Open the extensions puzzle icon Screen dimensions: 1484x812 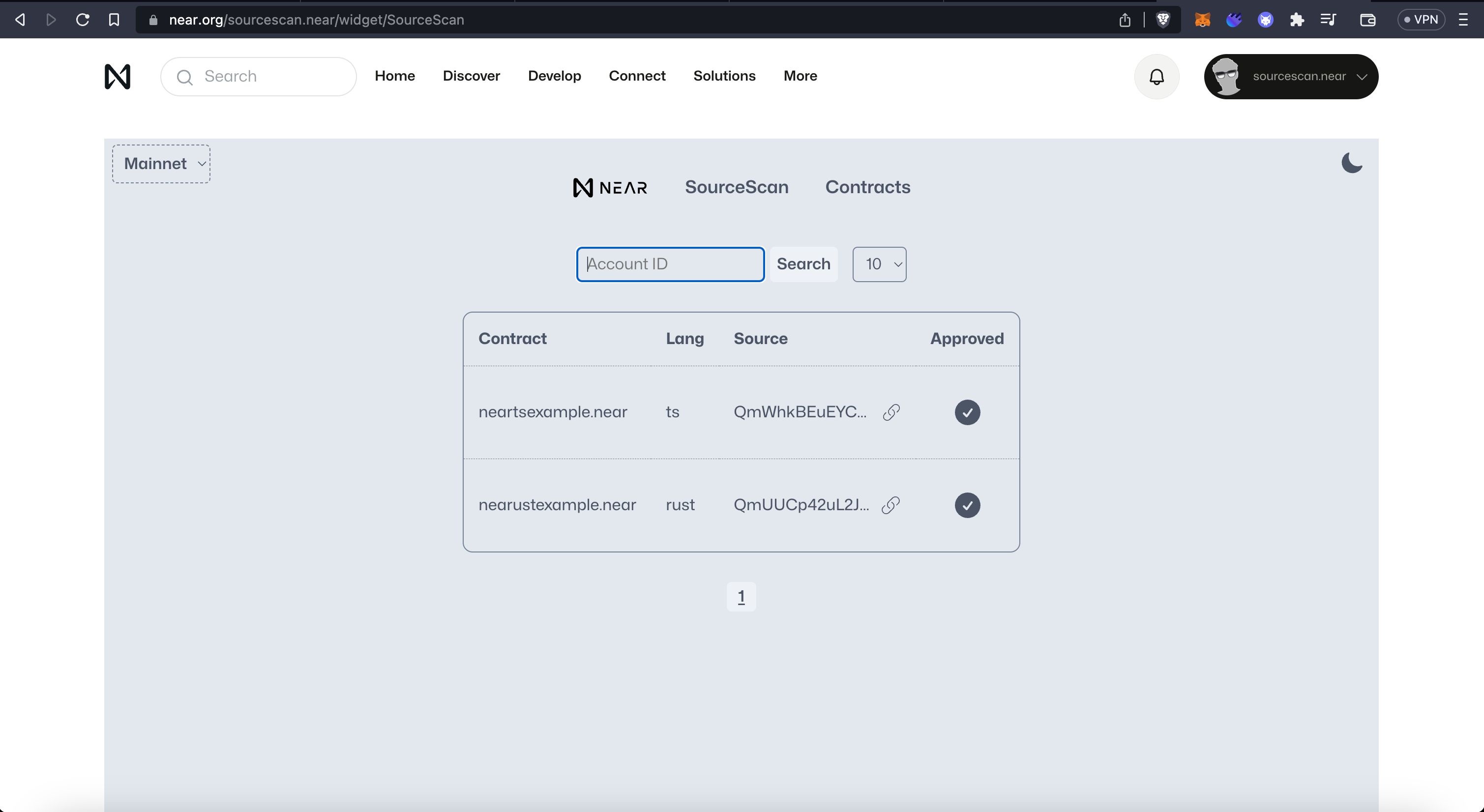tap(1297, 20)
